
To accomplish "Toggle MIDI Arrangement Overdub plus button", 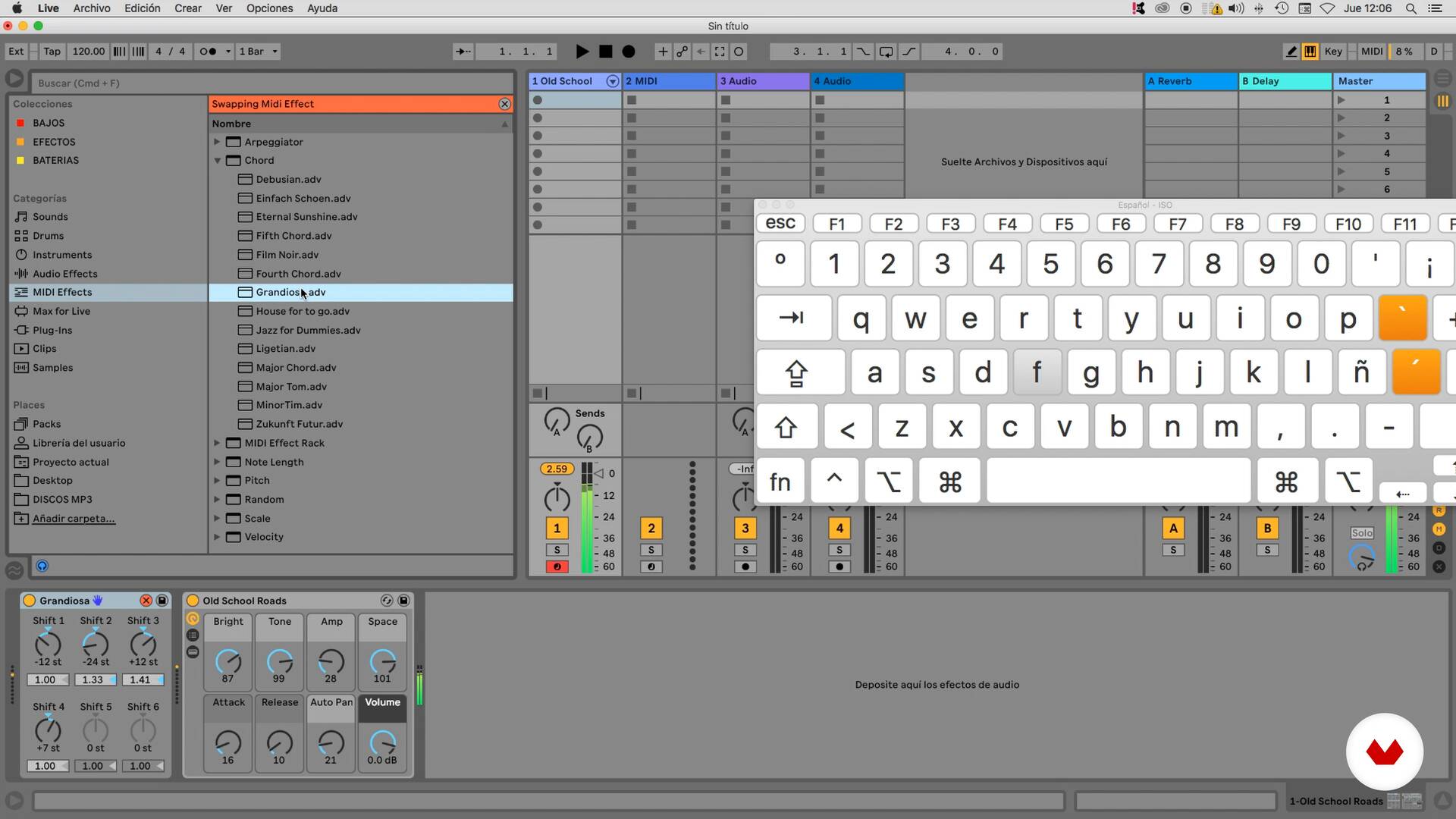I will click(663, 52).
